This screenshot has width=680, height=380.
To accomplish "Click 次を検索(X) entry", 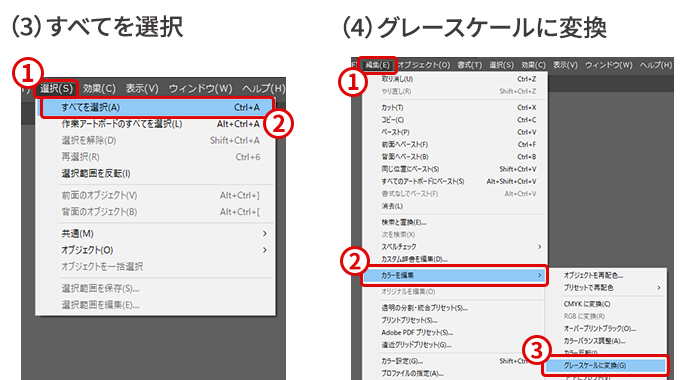I will pos(455,235).
